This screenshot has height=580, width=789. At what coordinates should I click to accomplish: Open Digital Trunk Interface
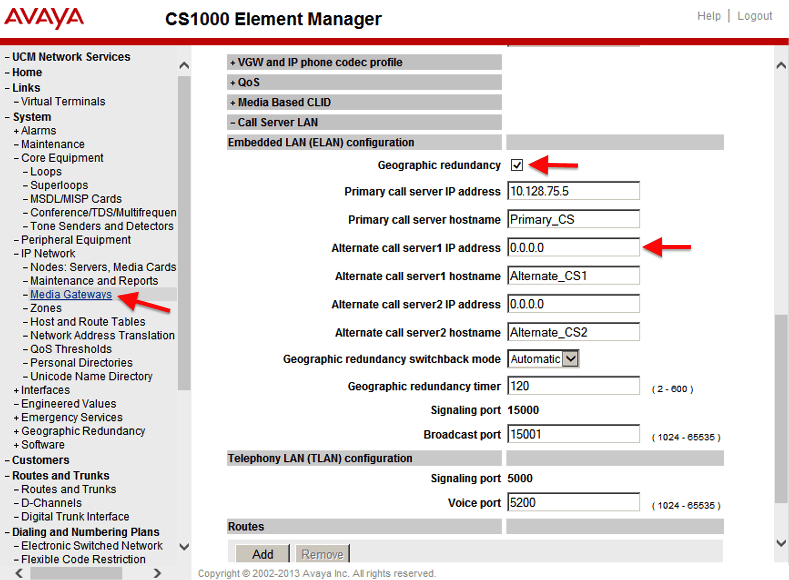[75, 517]
